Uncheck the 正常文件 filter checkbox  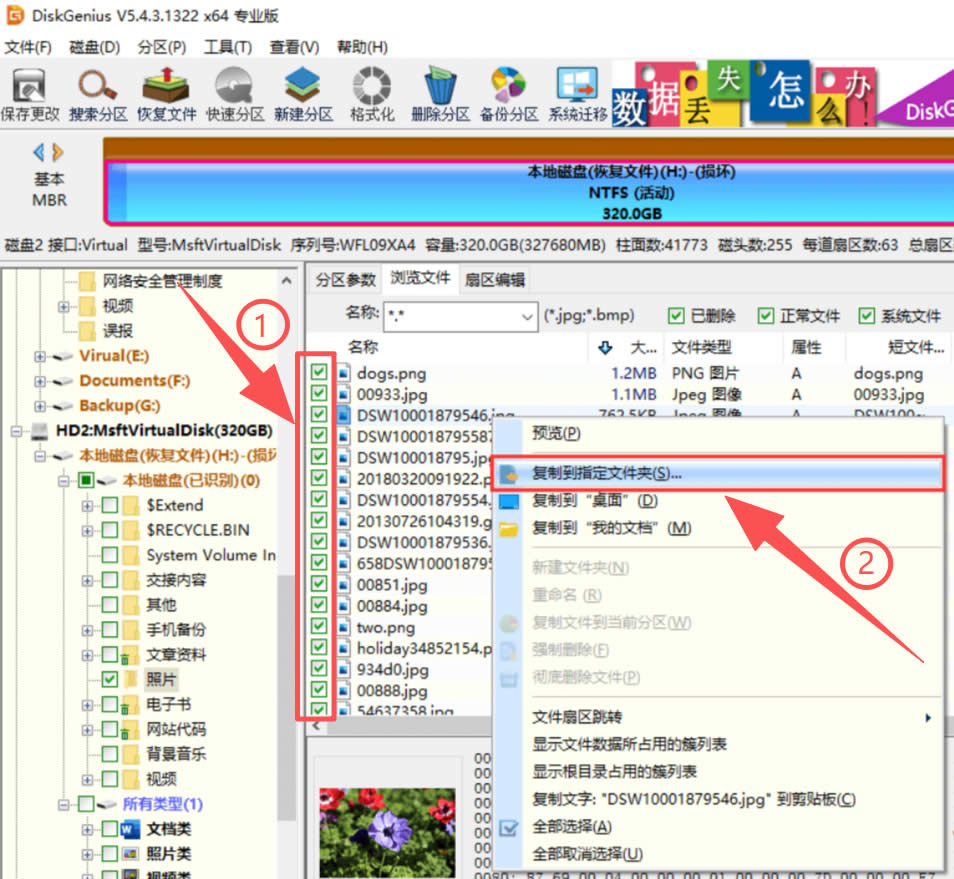click(766, 316)
